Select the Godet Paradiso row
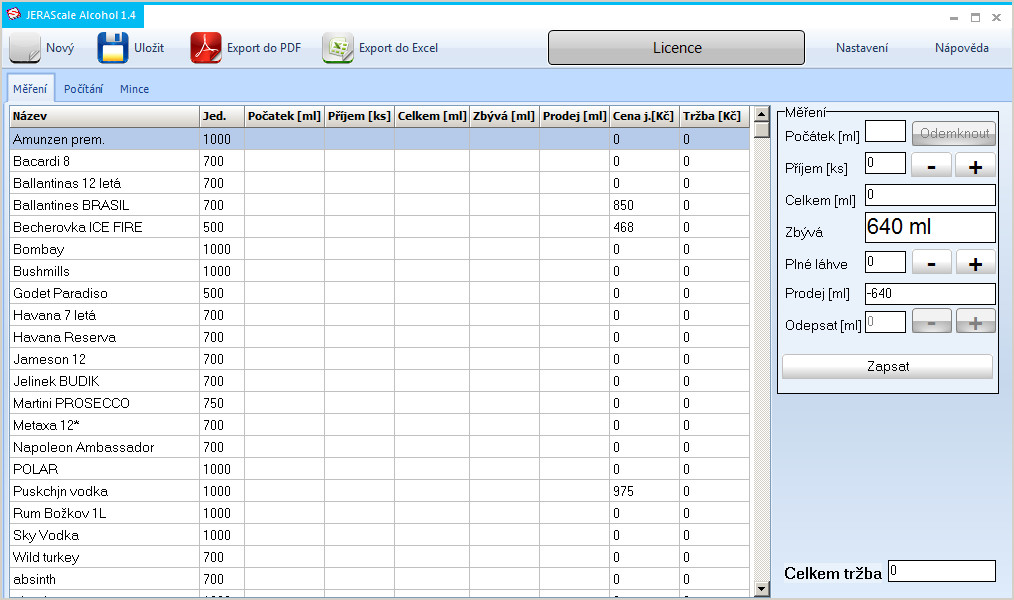 [380, 293]
